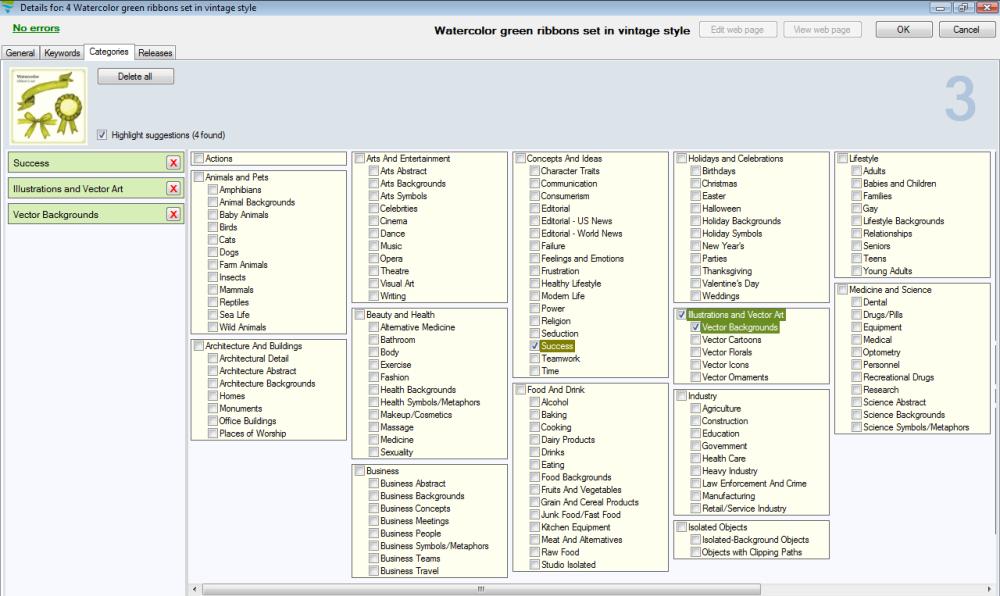Remove Vector Backgrounds with its red X
The image size is (1000, 596).
click(x=173, y=214)
